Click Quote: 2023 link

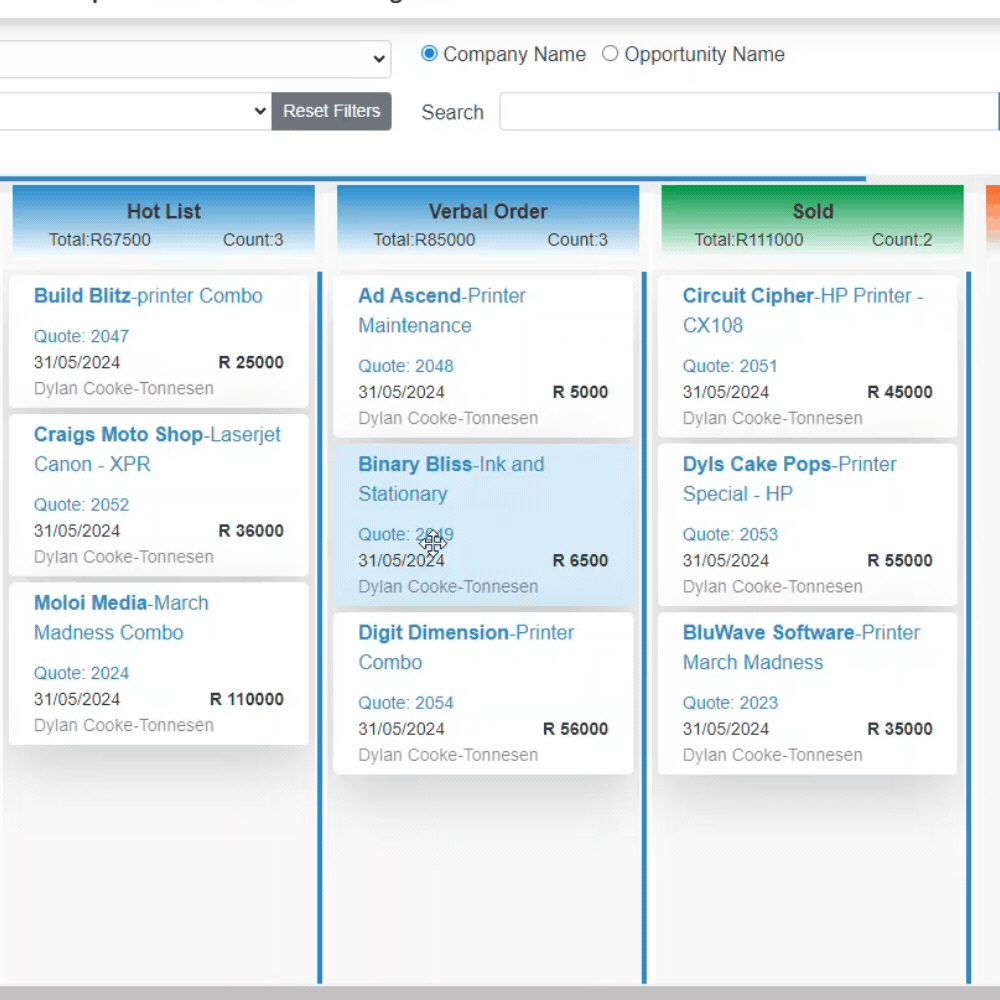(730, 703)
